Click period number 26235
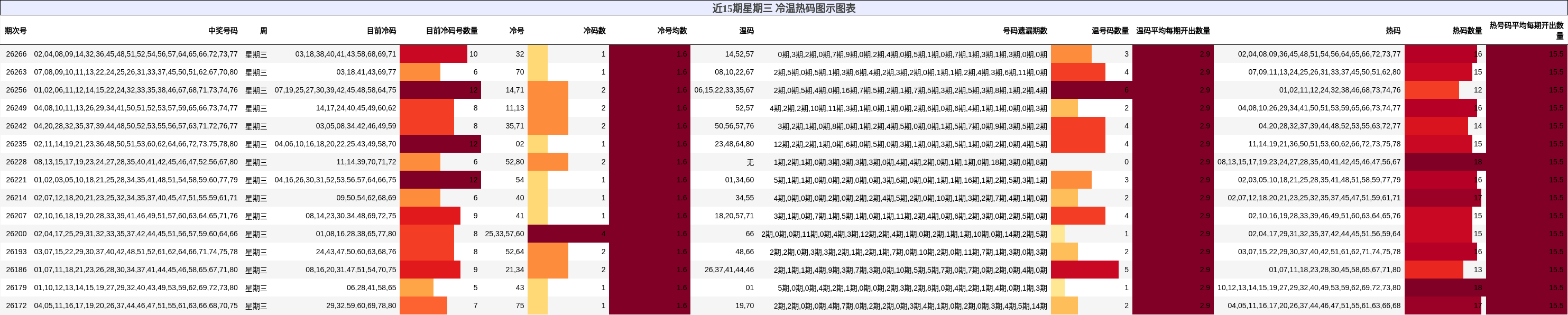Screen dimensions: 1568x315 click(16, 144)
